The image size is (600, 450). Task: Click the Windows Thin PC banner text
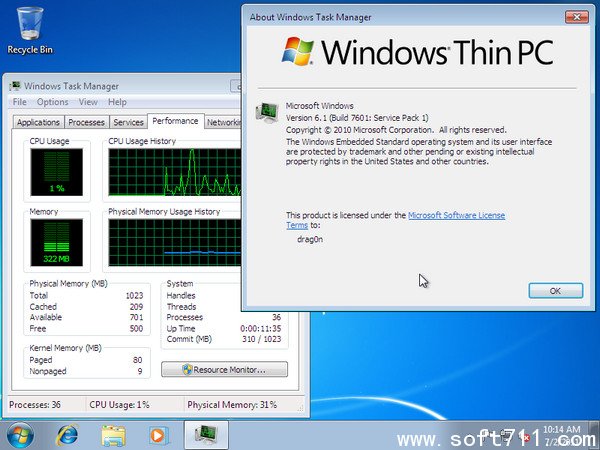pos(437,52)
